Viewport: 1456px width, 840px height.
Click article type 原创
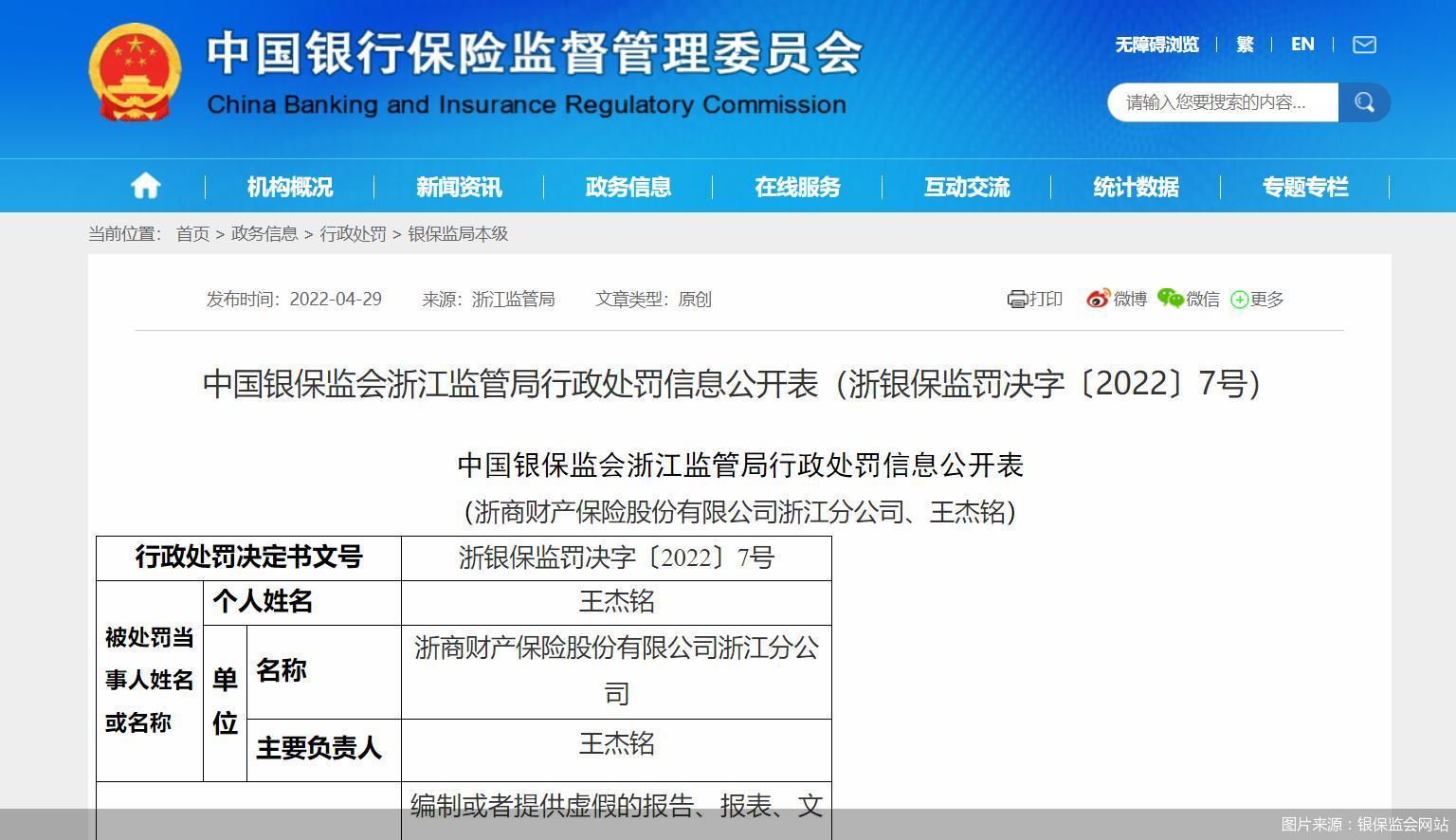pyautogui.click(x=695, y=300)
